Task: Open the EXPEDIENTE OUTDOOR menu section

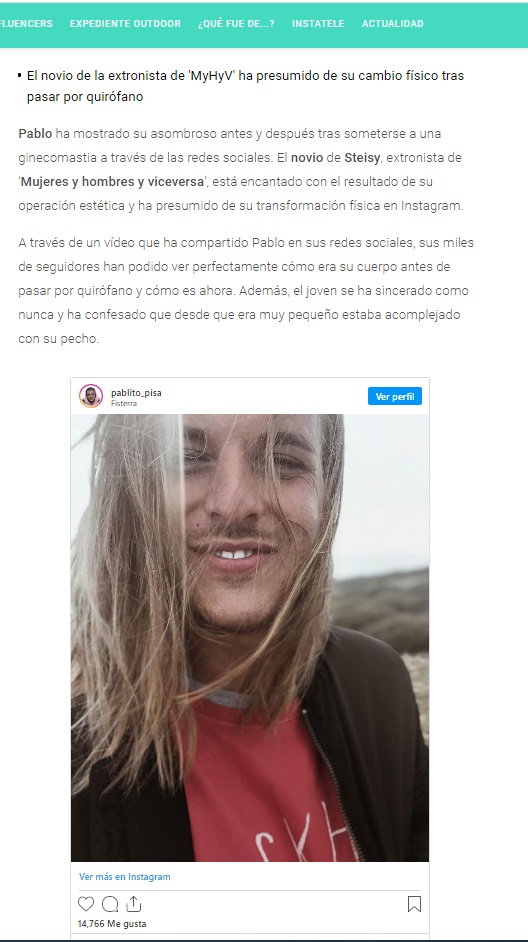Action: [x=125, y=24]
